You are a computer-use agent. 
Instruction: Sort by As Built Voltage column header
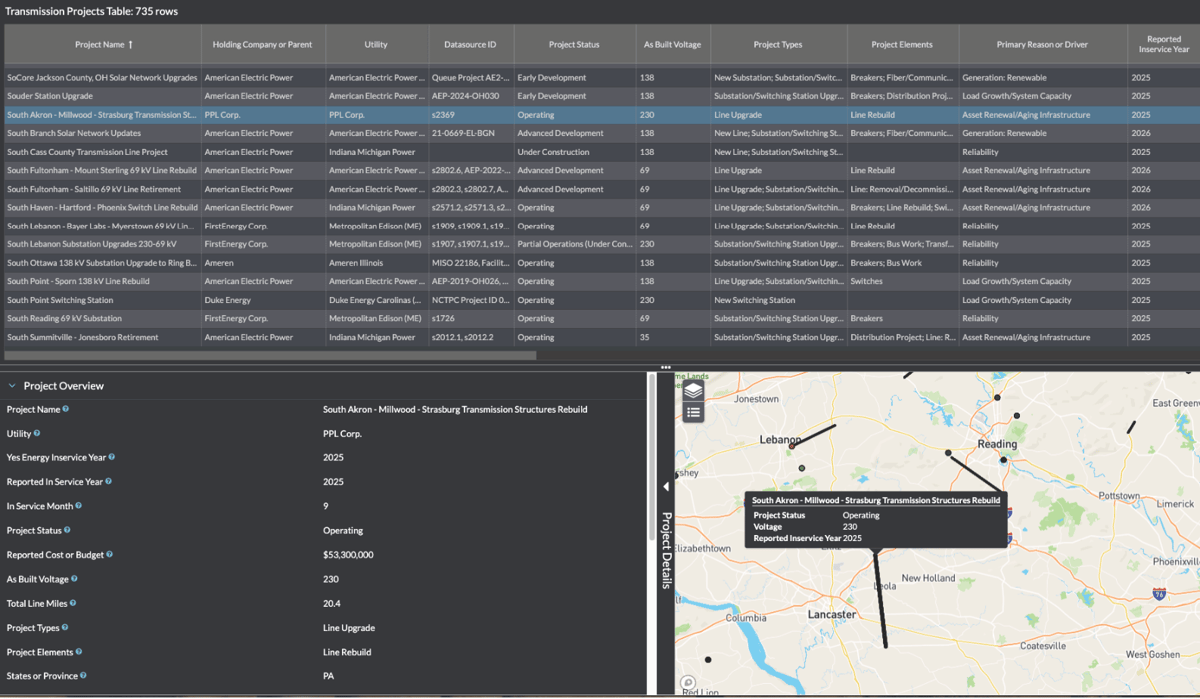(x=672, y=45)
